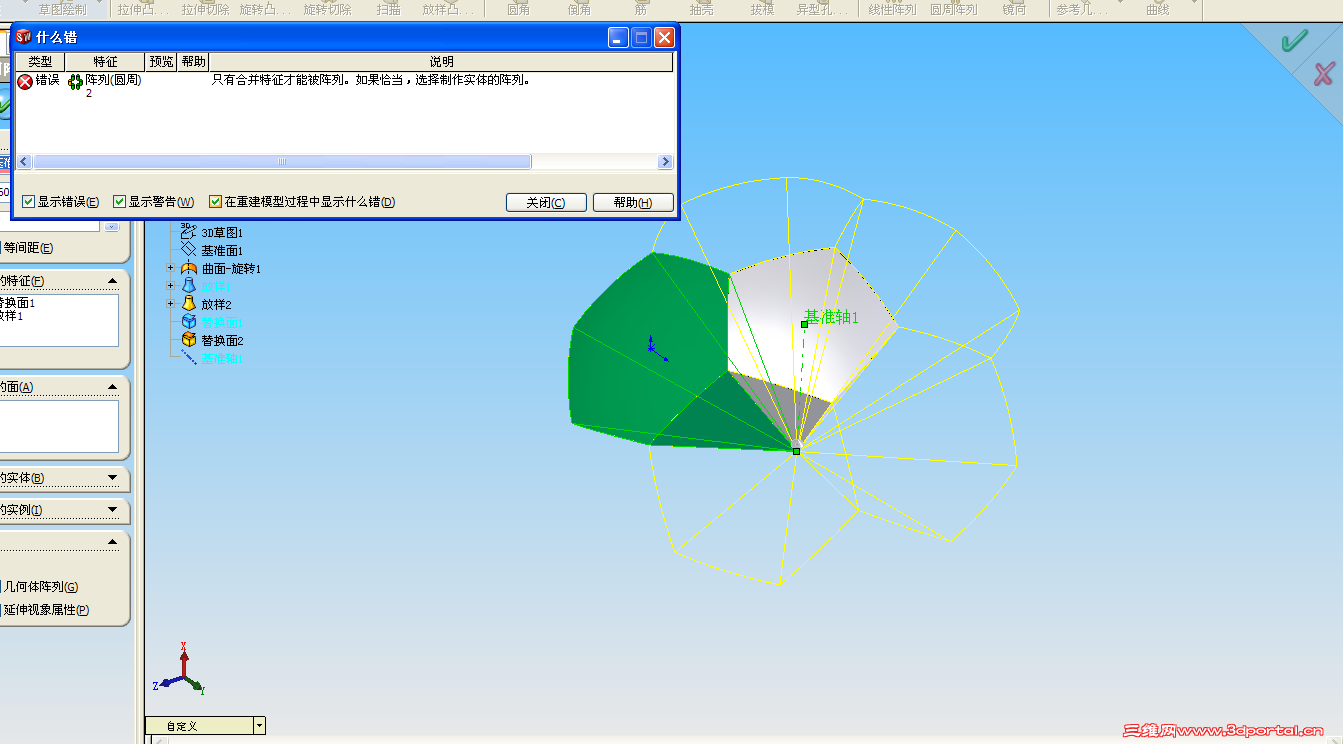Click the 预览 column header
The width and height of the screenshot is (1343, 744).
click(161, 62)
